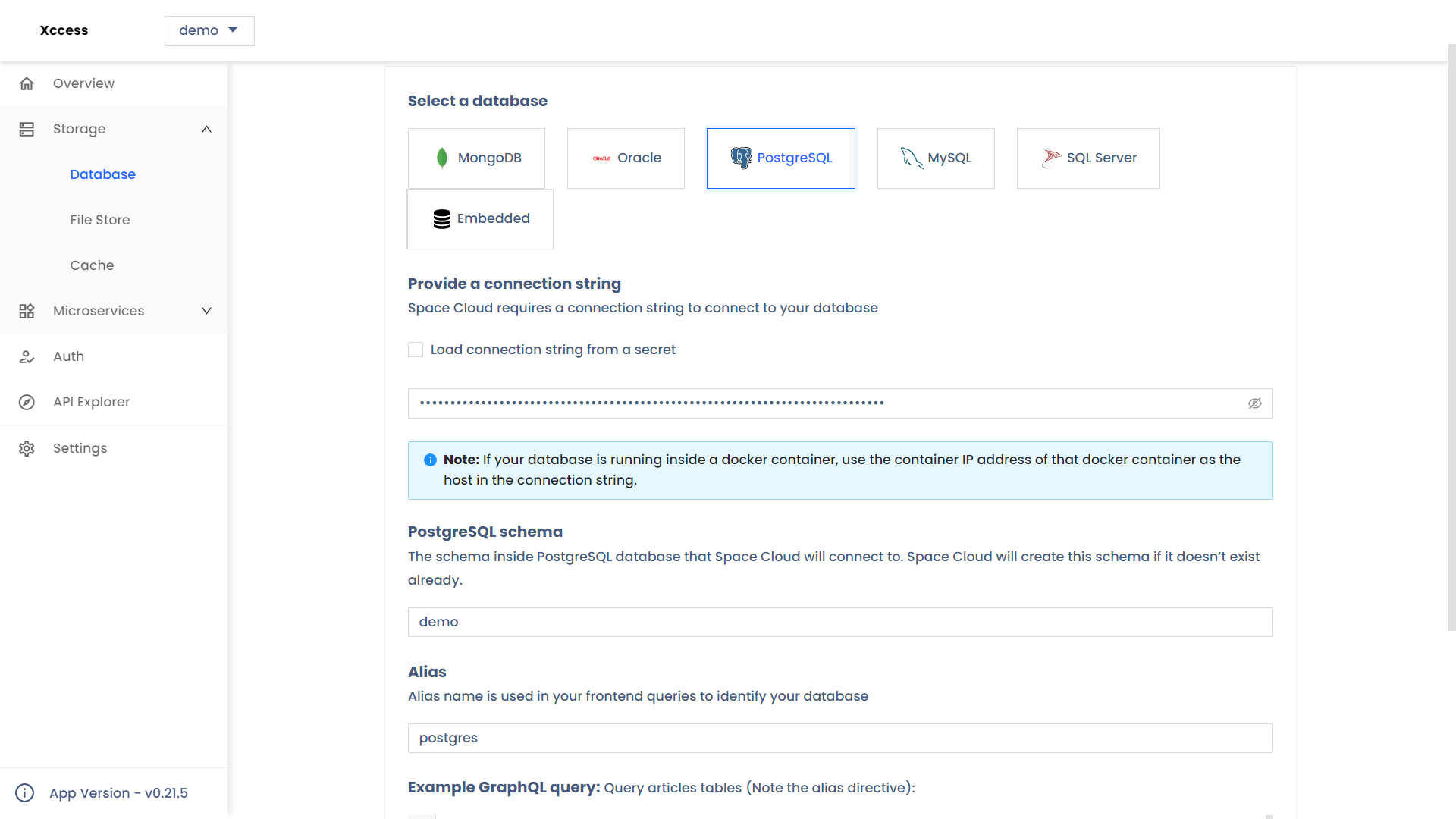The width and height of the screenshot is (1456, 819).
Task: Select the PostgreSQL database option
Action: [781, 158]
